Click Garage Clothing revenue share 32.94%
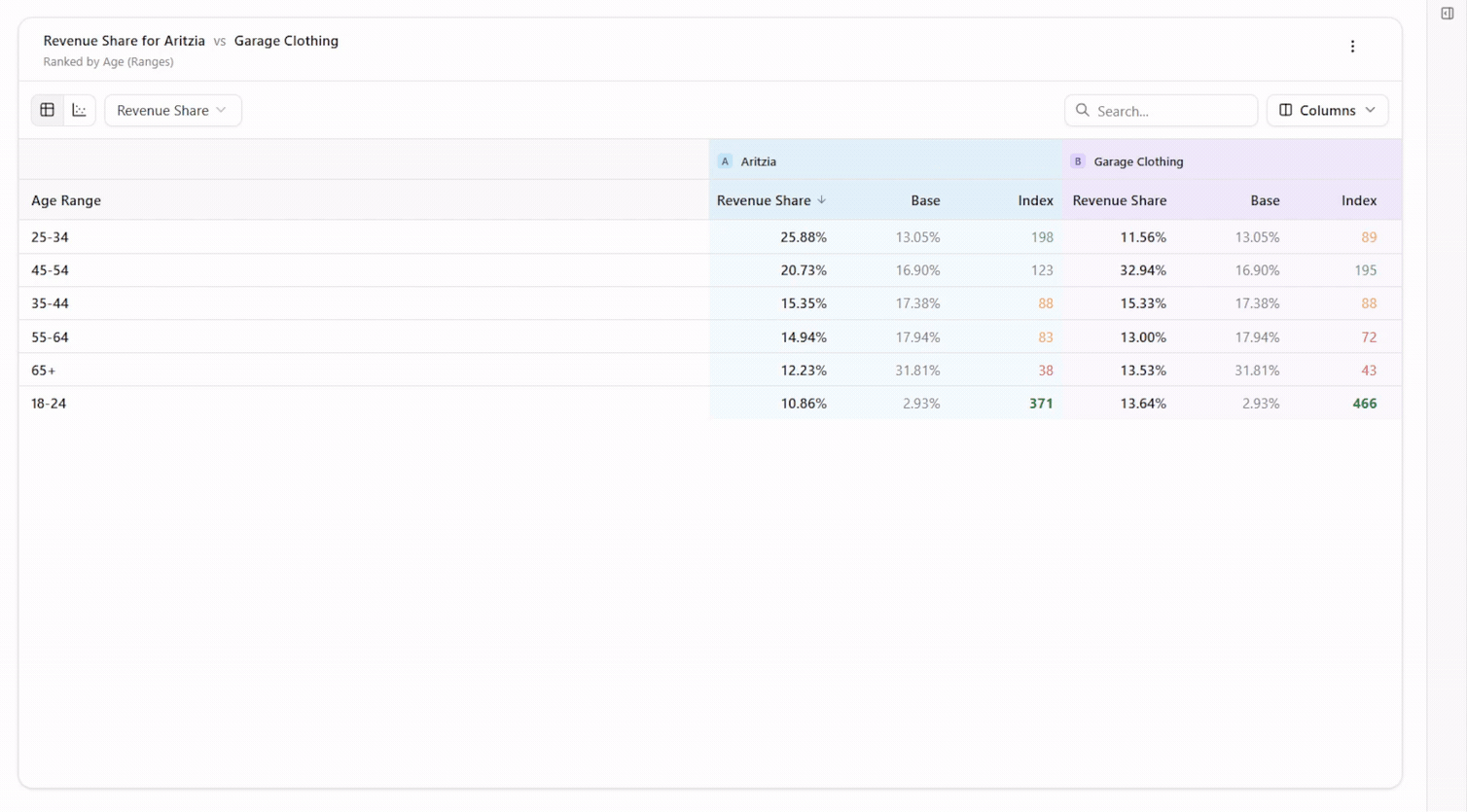This screenshot has width=1467, height=812. 1143,270
